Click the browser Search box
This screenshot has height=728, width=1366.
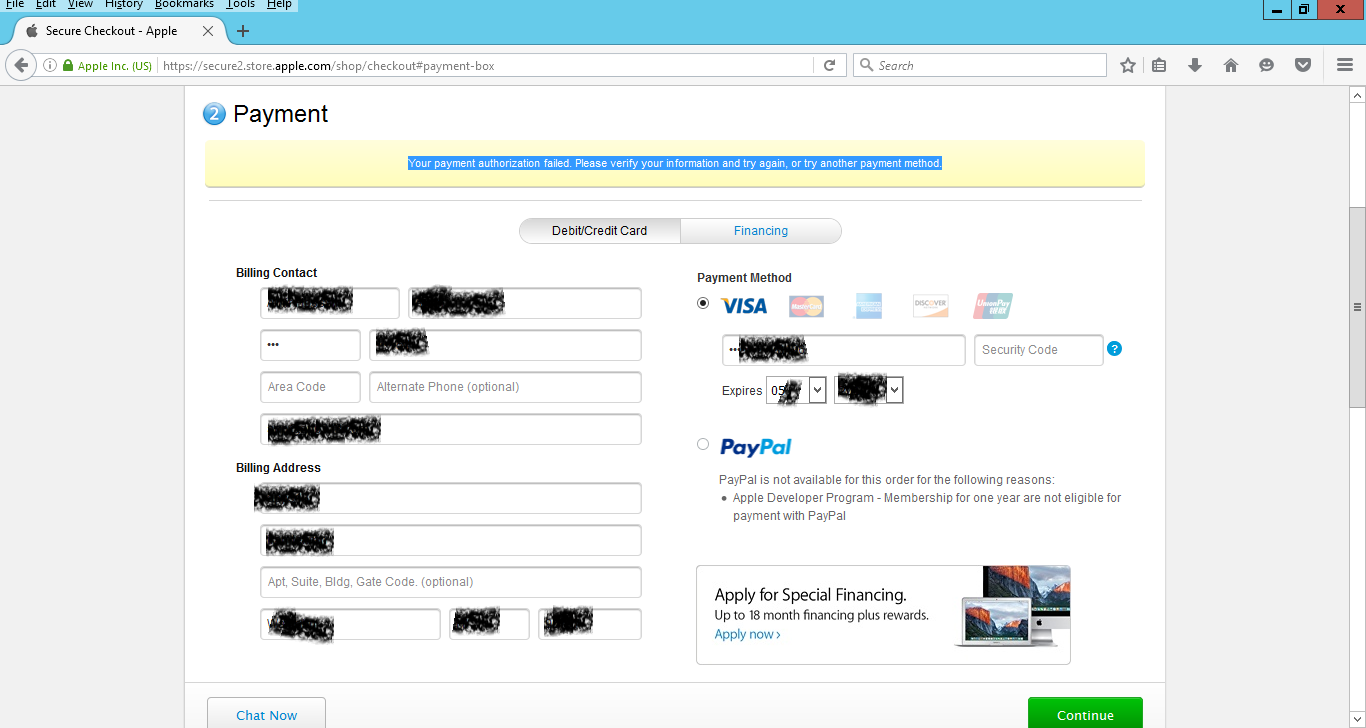[x=980, y=66]
